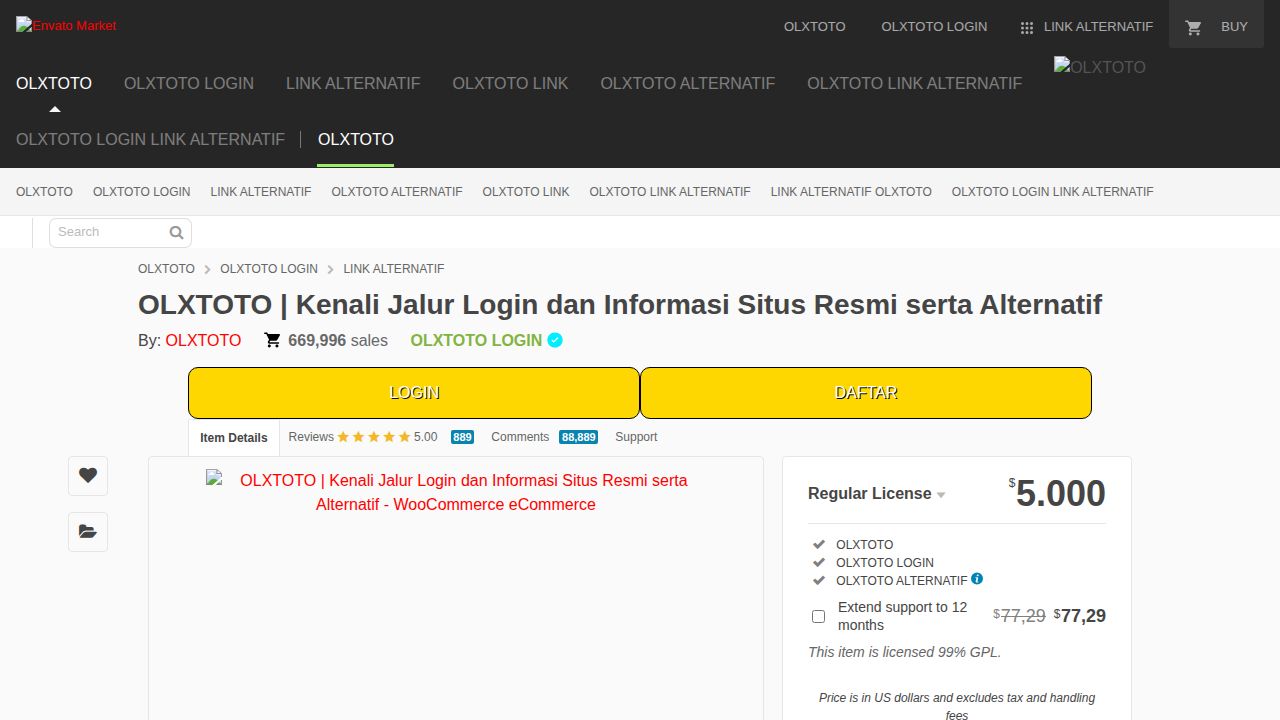
Task: Click LINK ALTERNATIF breadcrumb
Action: pos(394,269)
